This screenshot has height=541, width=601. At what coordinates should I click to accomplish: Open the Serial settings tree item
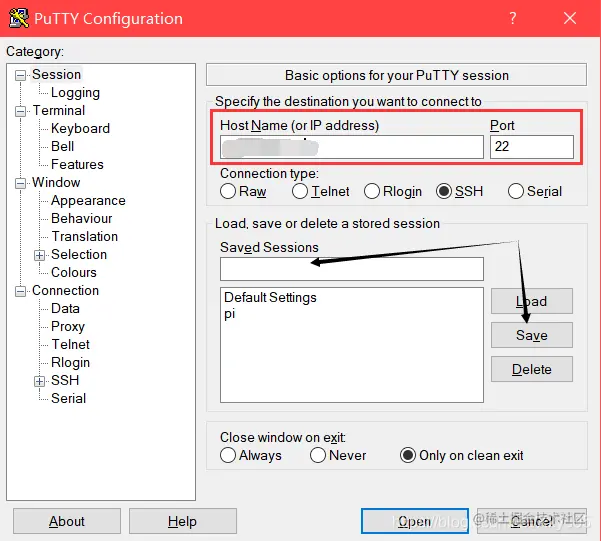[x=68, y=398]
